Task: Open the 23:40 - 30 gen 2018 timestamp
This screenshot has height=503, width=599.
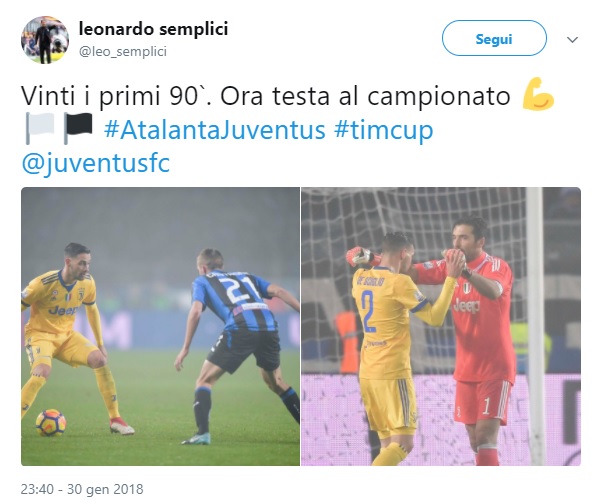Action: [82, 489]
